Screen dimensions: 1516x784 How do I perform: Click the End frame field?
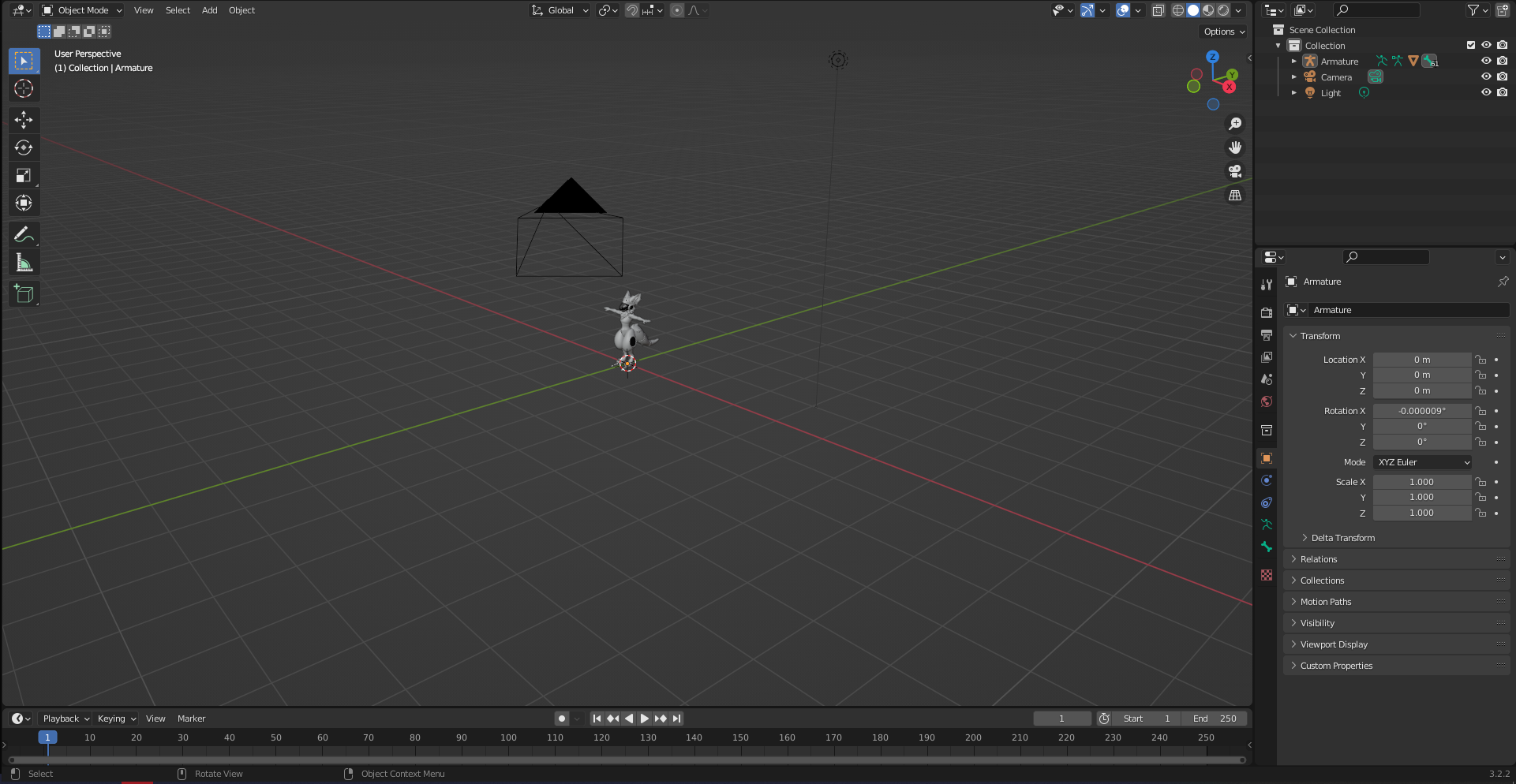tap(1215, 719)
